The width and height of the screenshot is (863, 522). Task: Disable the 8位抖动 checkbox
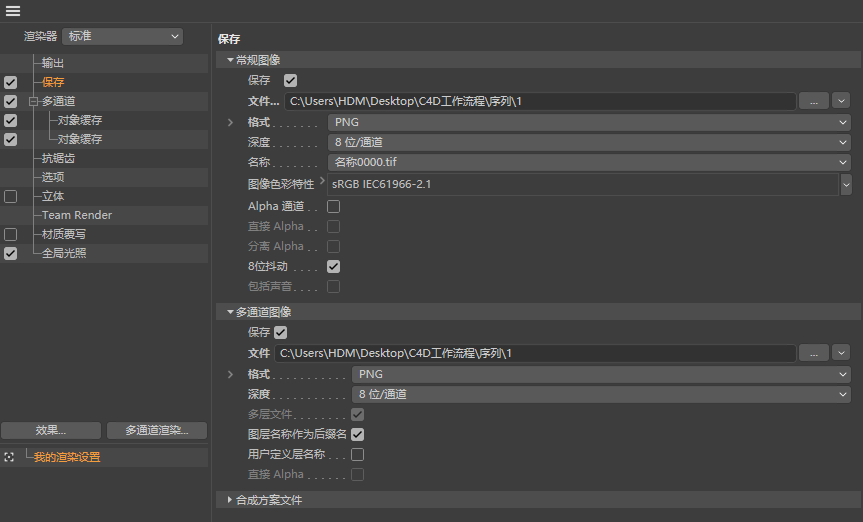[x=334, y=267]
